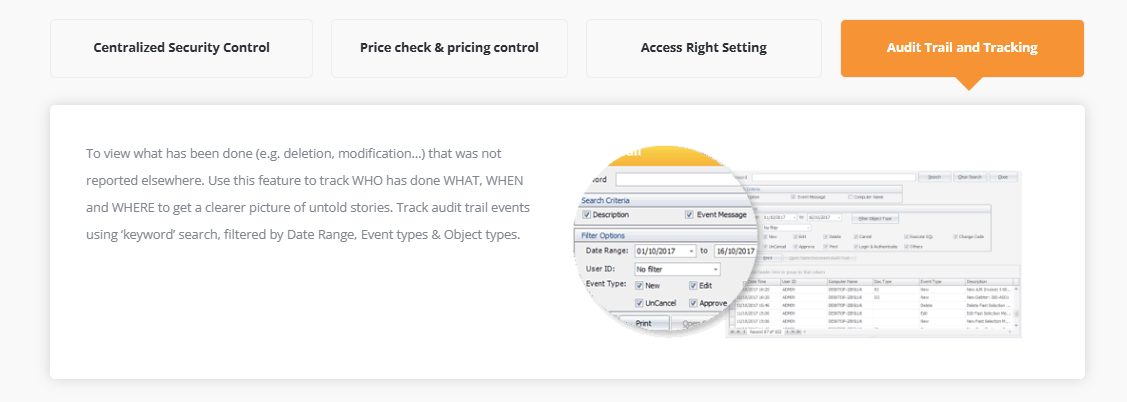Click the Print button in magnified view

coord(643,324)
